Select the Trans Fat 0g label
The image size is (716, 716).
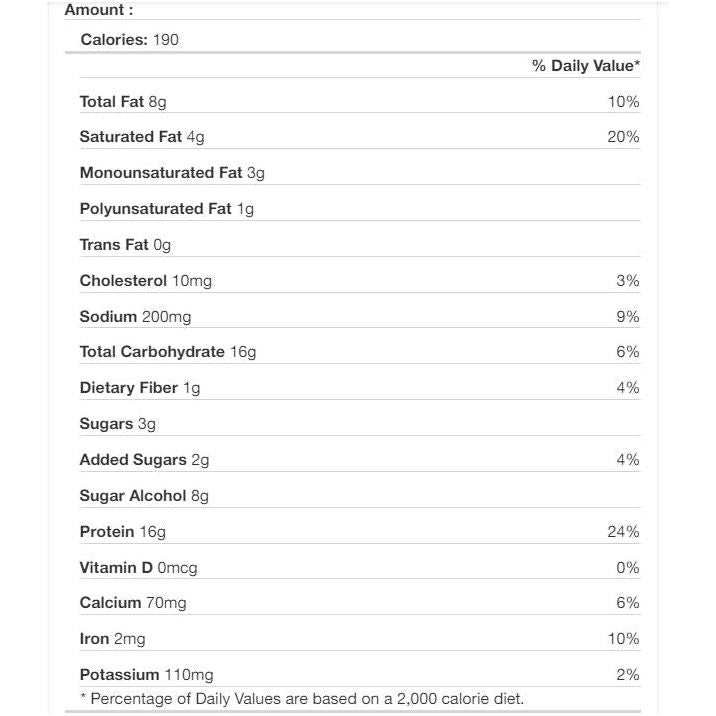[126, 245]
